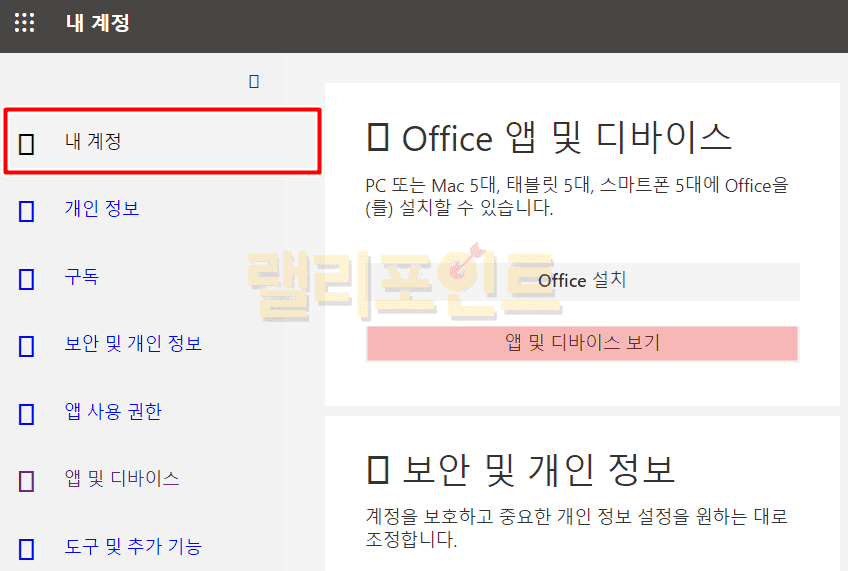Click the 보안 및 개인 정보 sidebar icon
Screen dimensions: 848x571
point(27,346)
